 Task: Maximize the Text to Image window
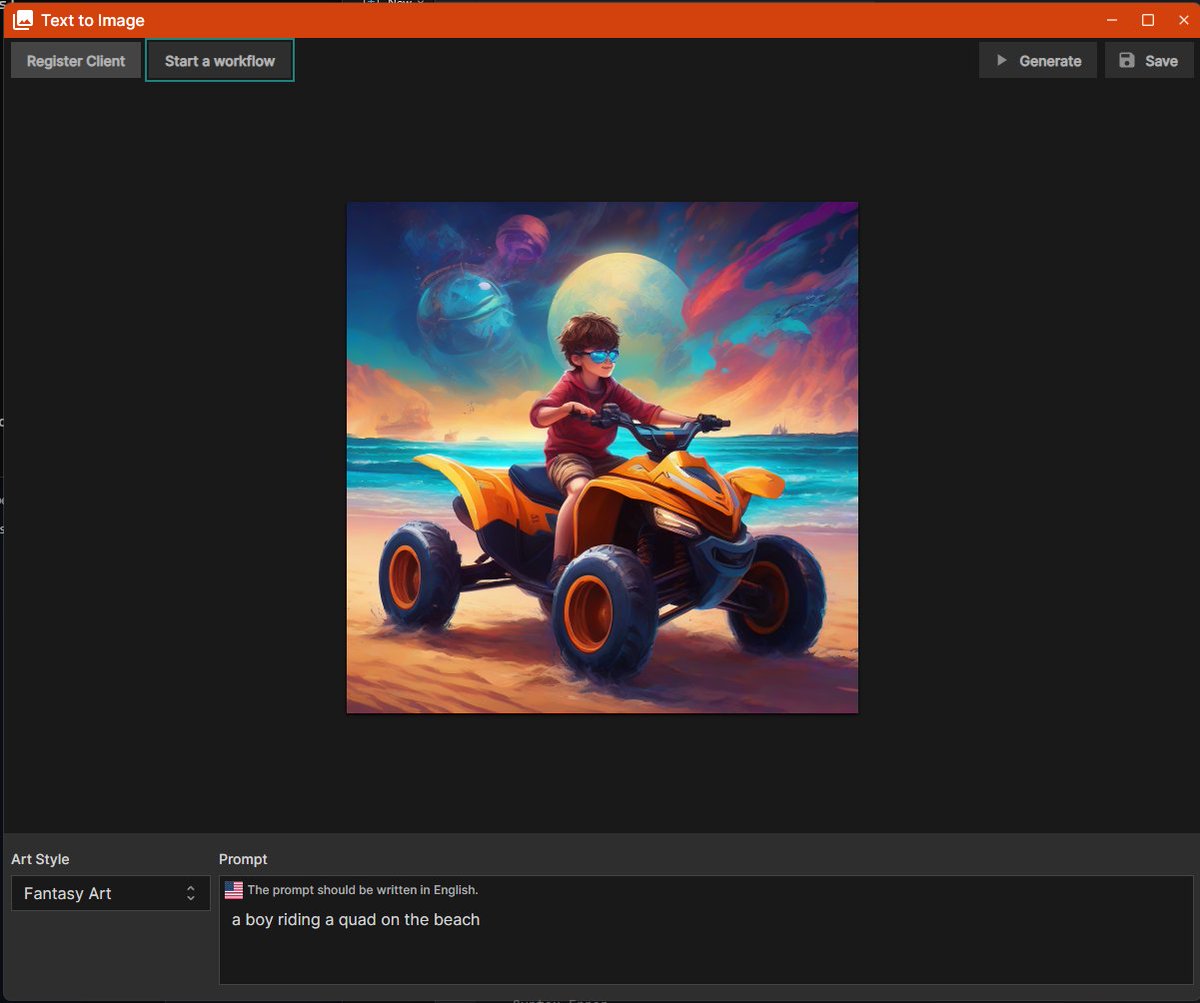(x=1148, y=20)
